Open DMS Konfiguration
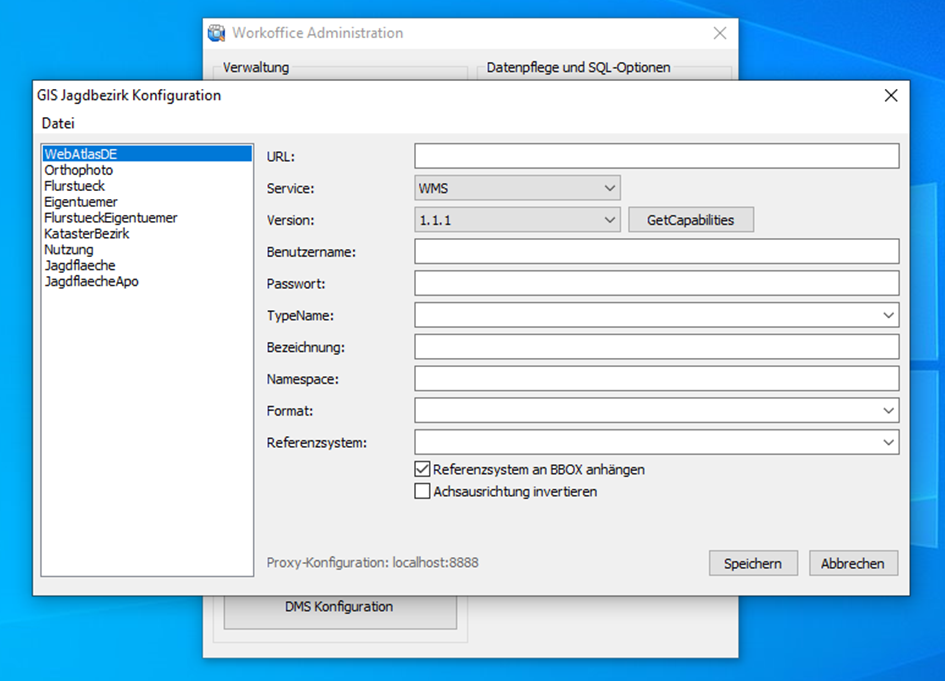The image size is (945, 681). pyautogui.click(x=339, y=607)
